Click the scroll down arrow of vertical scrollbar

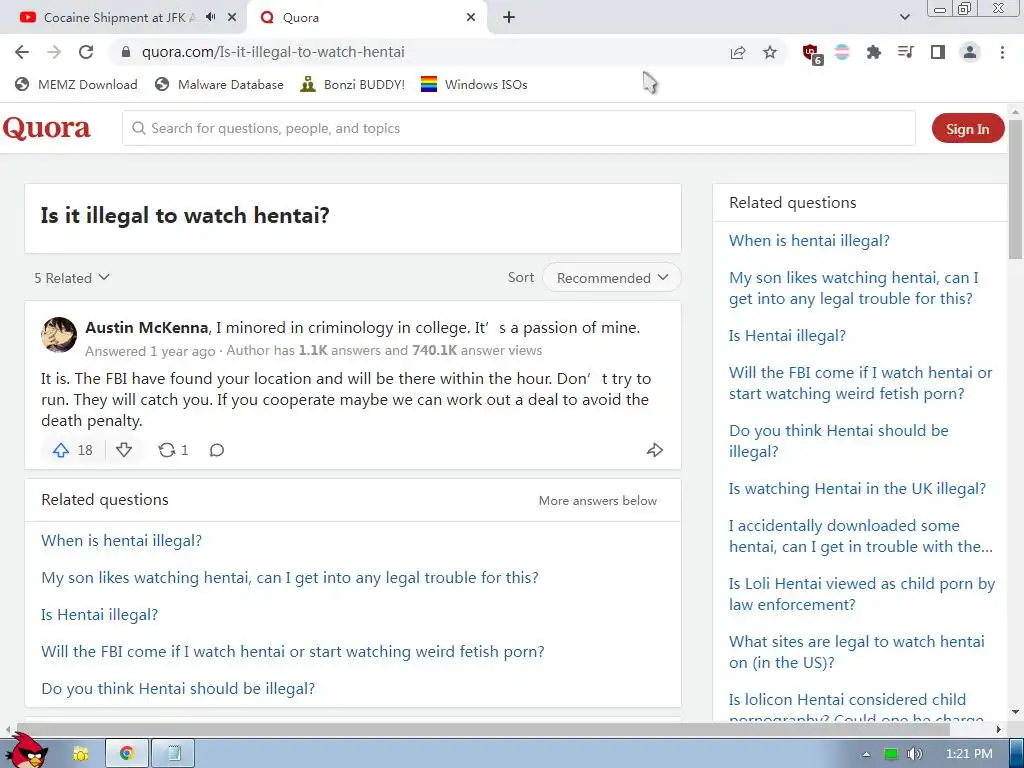click(x=1016, y=712)
